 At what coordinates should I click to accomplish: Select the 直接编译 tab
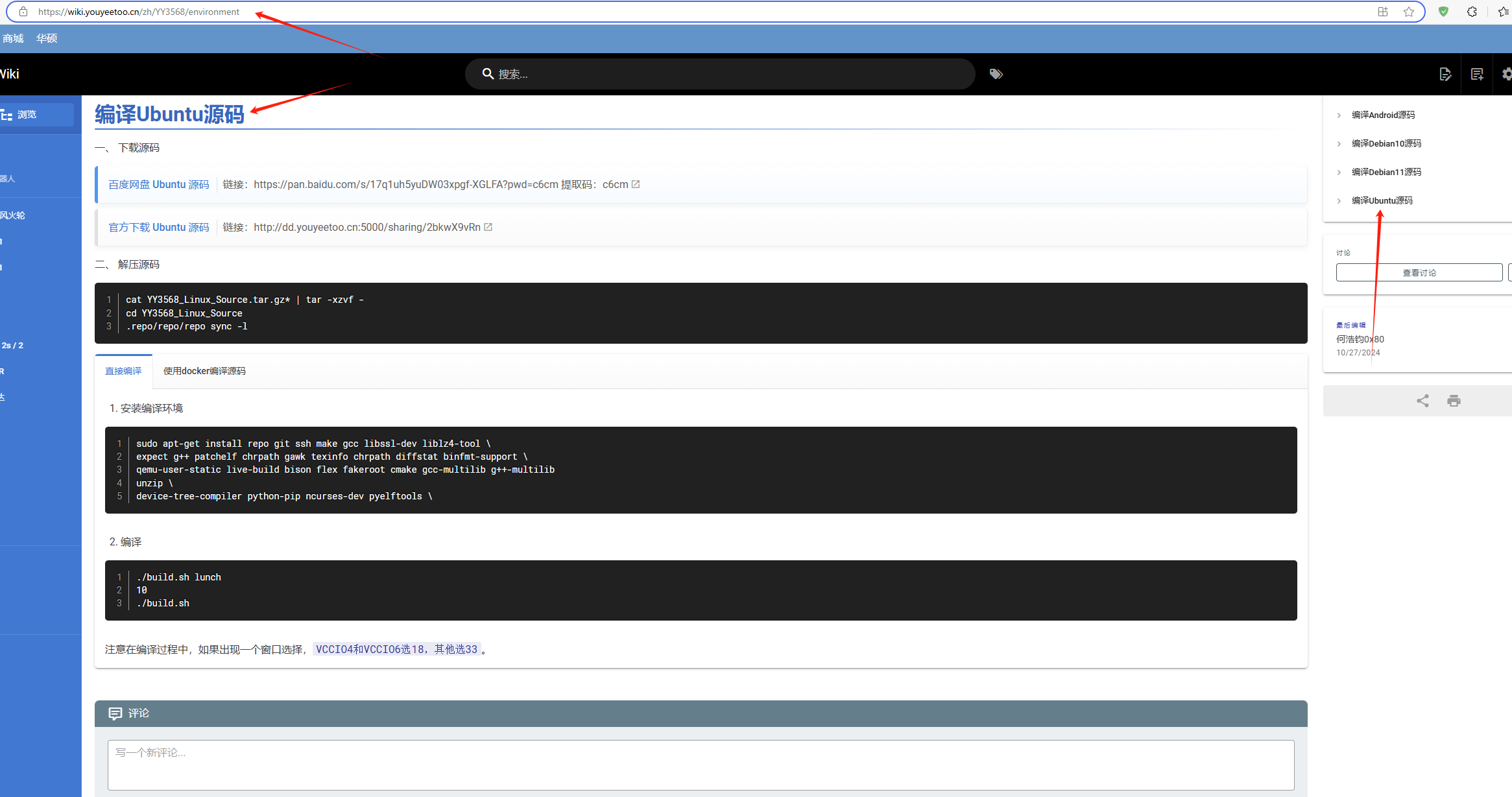[123, 371]
